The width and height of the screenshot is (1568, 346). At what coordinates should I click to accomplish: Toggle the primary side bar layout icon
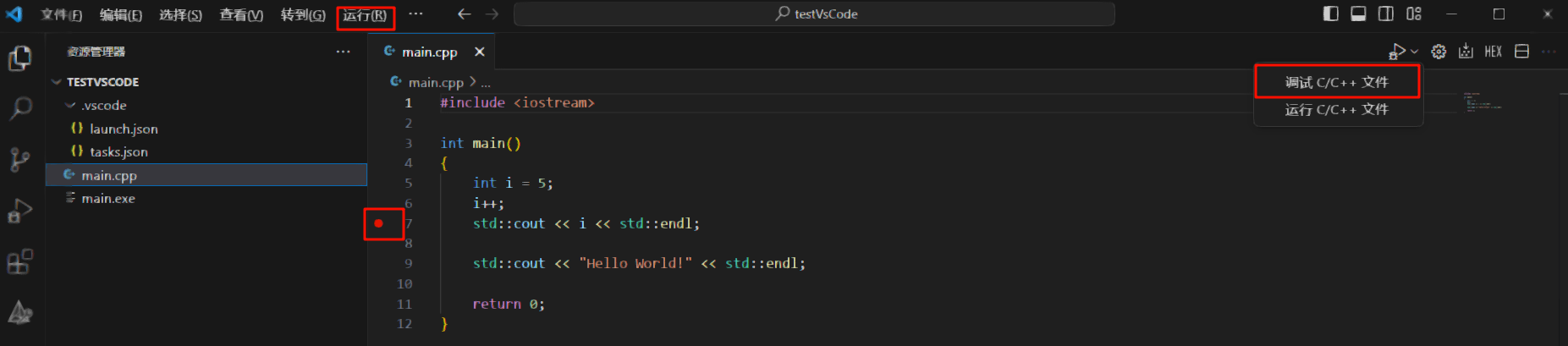coord(1331,14)
